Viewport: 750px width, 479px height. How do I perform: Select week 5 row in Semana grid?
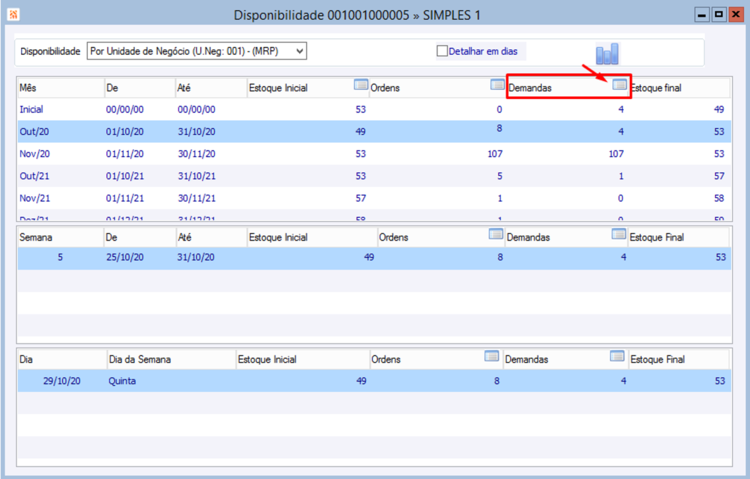click(x=374, y=257)
